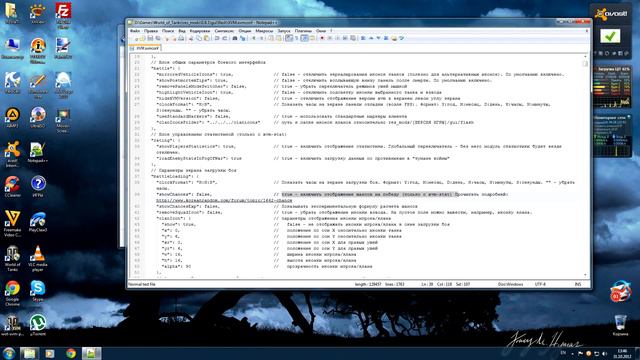
Task: Redo the edit using the toolbar arrow
Action: pos(224,38)
